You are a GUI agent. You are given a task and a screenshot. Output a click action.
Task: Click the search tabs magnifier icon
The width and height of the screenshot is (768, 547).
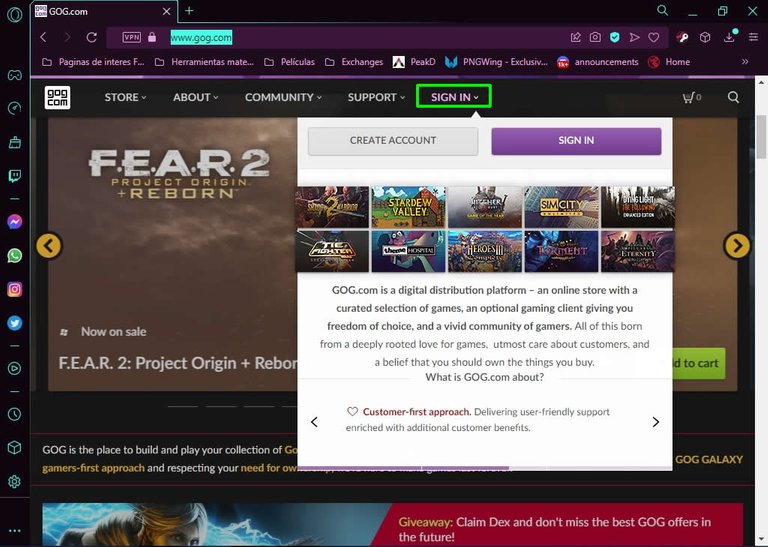[x=662, y=10]
